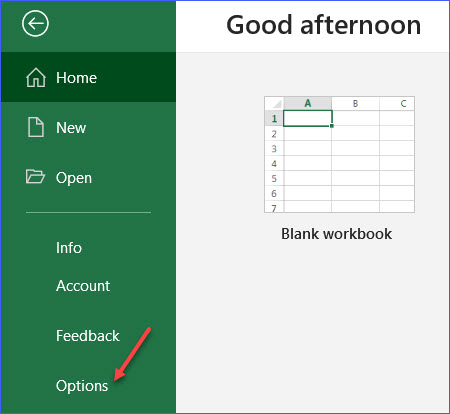Click row number 1 in the preview
Image resolution: width=450 pixels, height=414 pixels.
tap(274, 118)
